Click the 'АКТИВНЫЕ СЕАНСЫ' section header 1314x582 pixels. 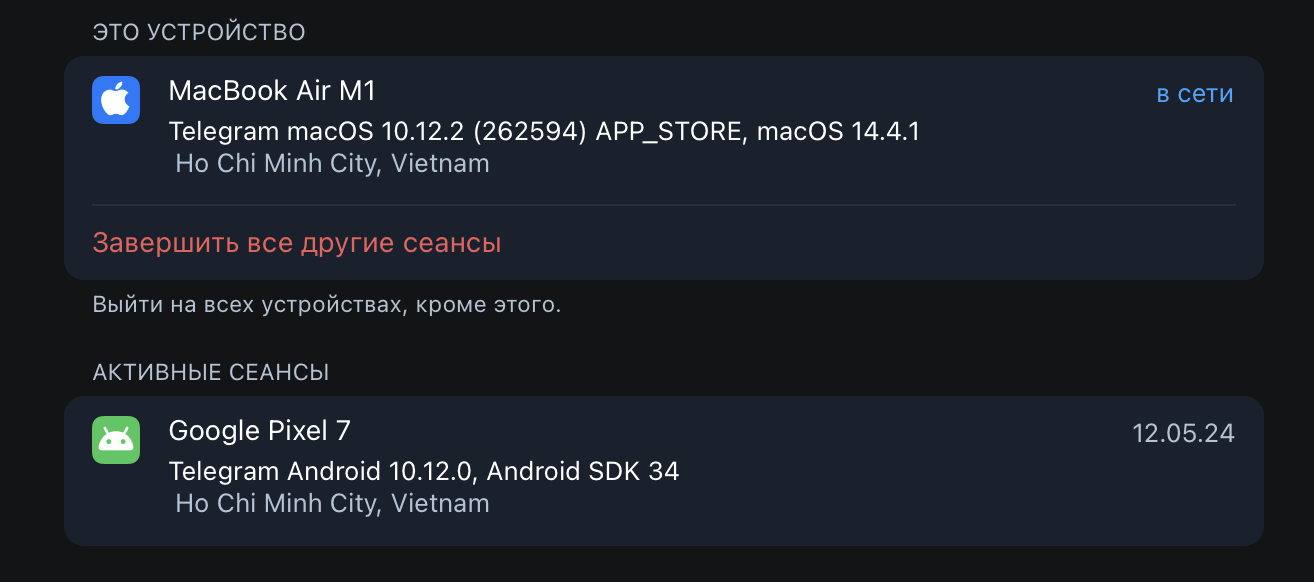click(211, 373)
